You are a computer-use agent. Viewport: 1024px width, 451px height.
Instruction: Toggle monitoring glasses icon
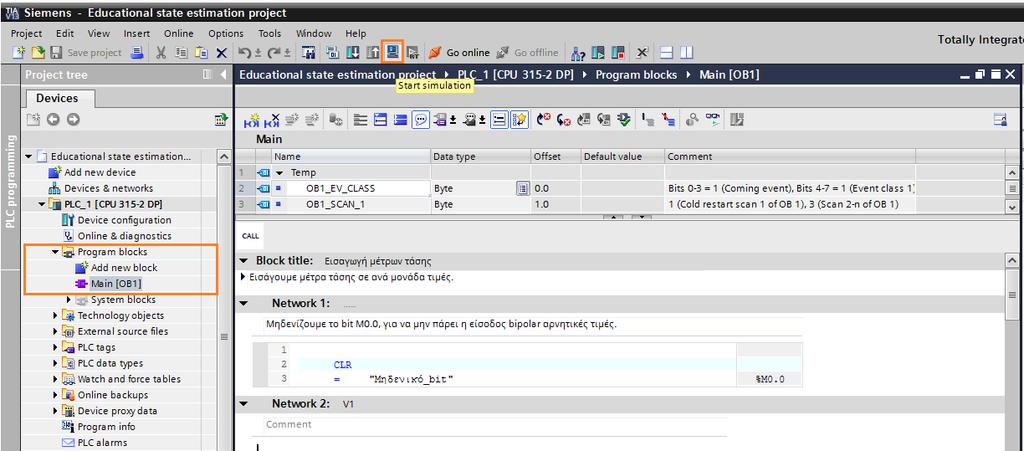pos(712,119)
